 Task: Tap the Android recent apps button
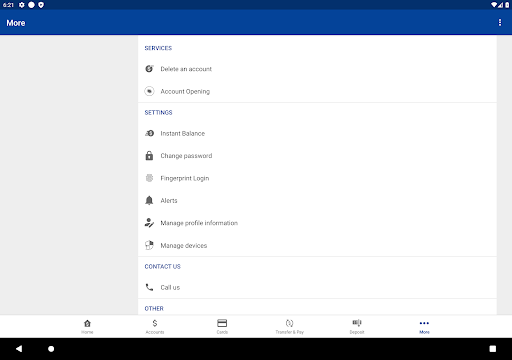(493, 349)
